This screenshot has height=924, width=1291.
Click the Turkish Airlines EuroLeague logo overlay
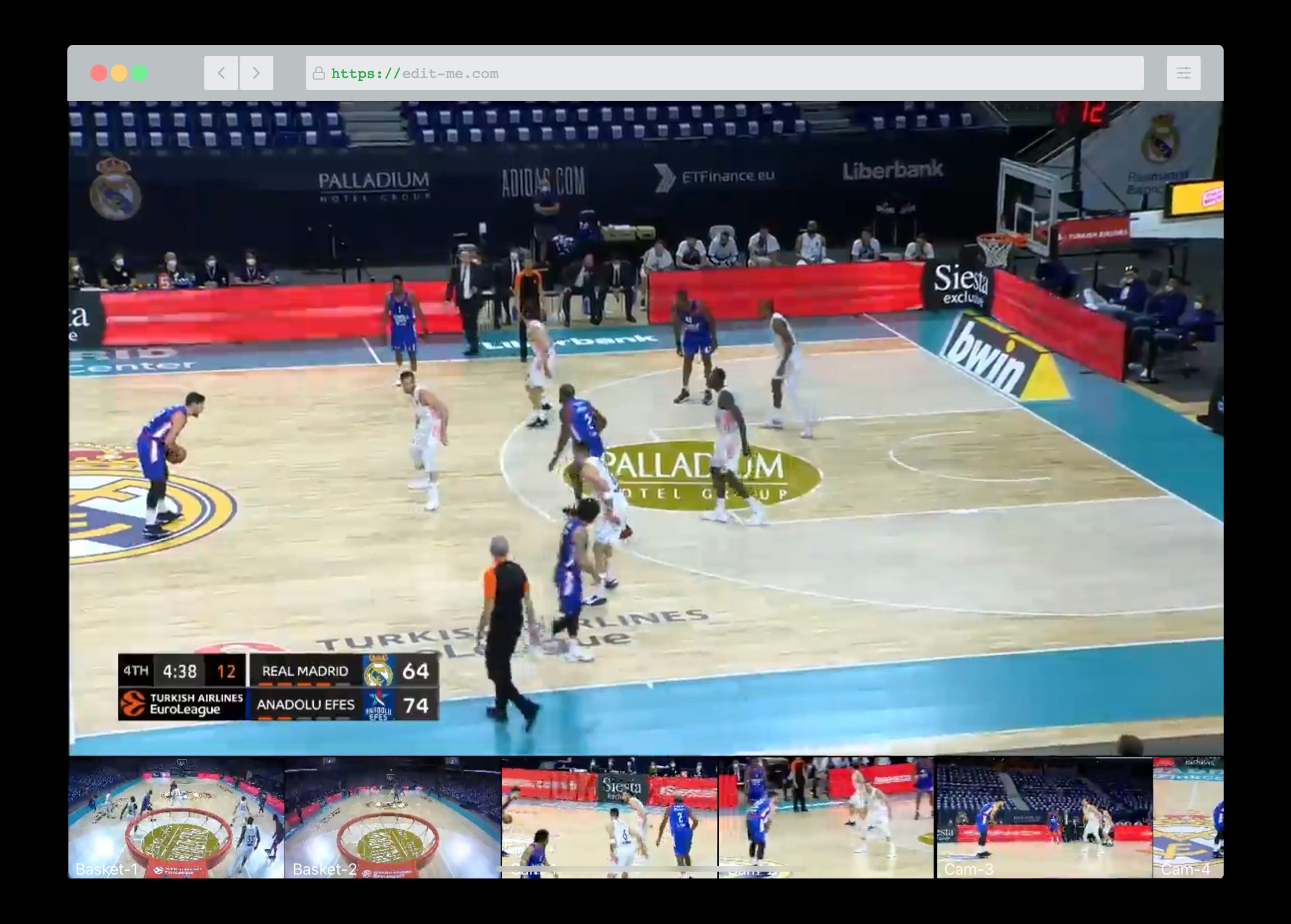[x=182, y=705]
